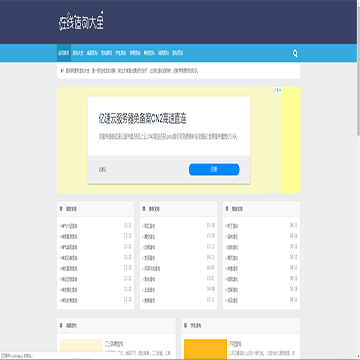360x360 pixels.
Task: Open the first entry in the right list panel
Action: pos(232,226)
